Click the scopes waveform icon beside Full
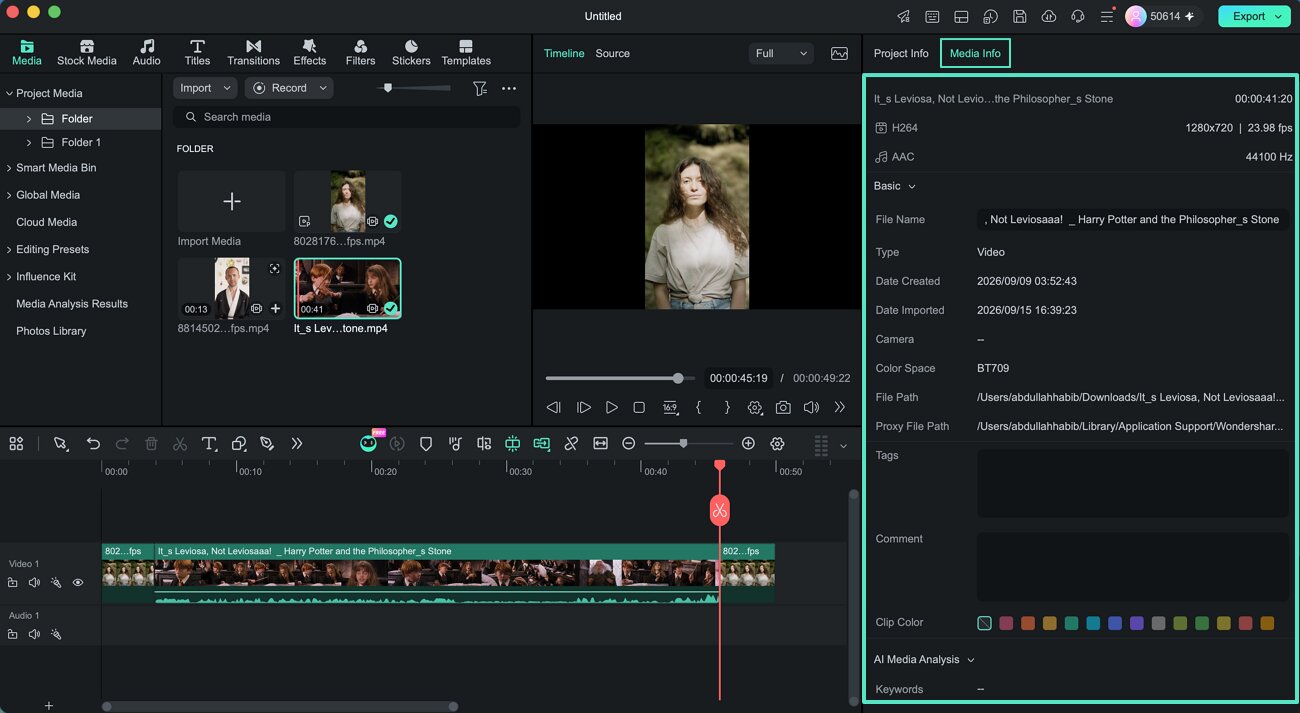Screen dimensions: 1300x713 tap(839, 54)
